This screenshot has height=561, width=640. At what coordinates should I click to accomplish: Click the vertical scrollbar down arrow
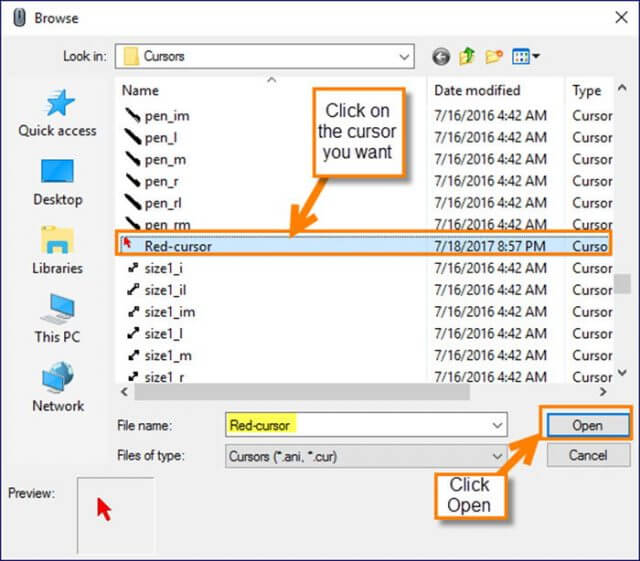(622, 372)
